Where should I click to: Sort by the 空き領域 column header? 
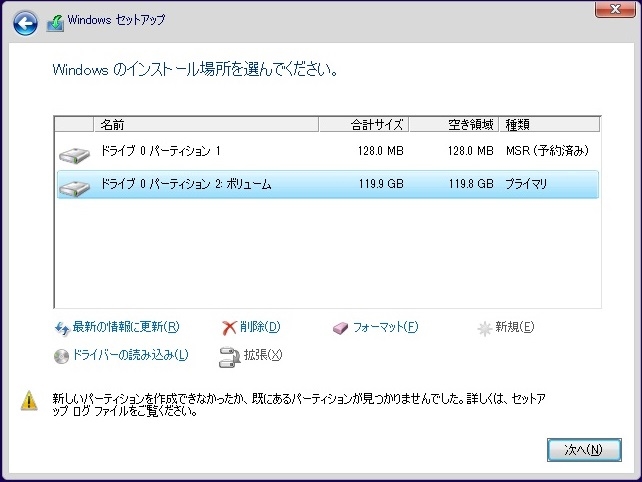pos(454,124)
